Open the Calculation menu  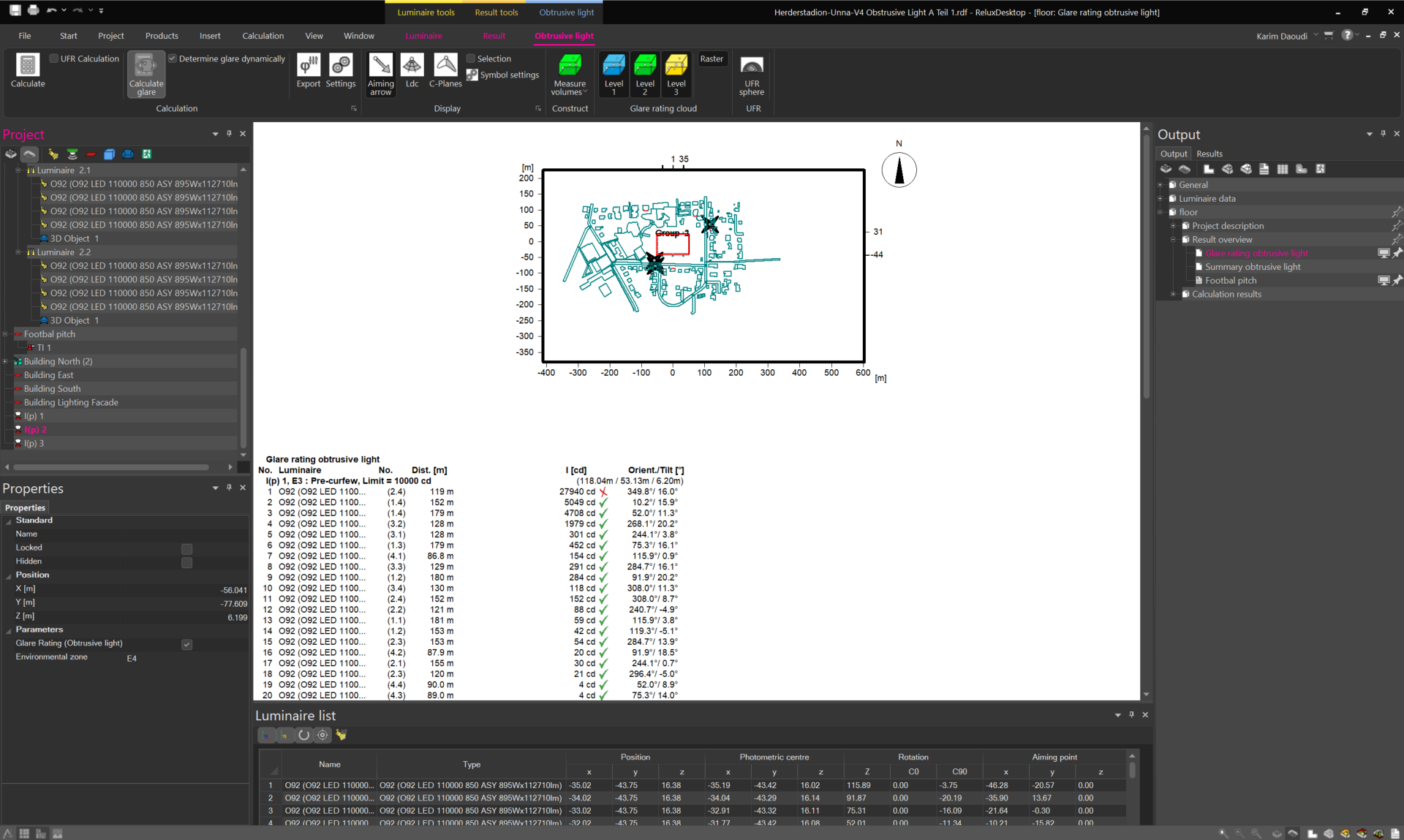click(x=263, y=36)
